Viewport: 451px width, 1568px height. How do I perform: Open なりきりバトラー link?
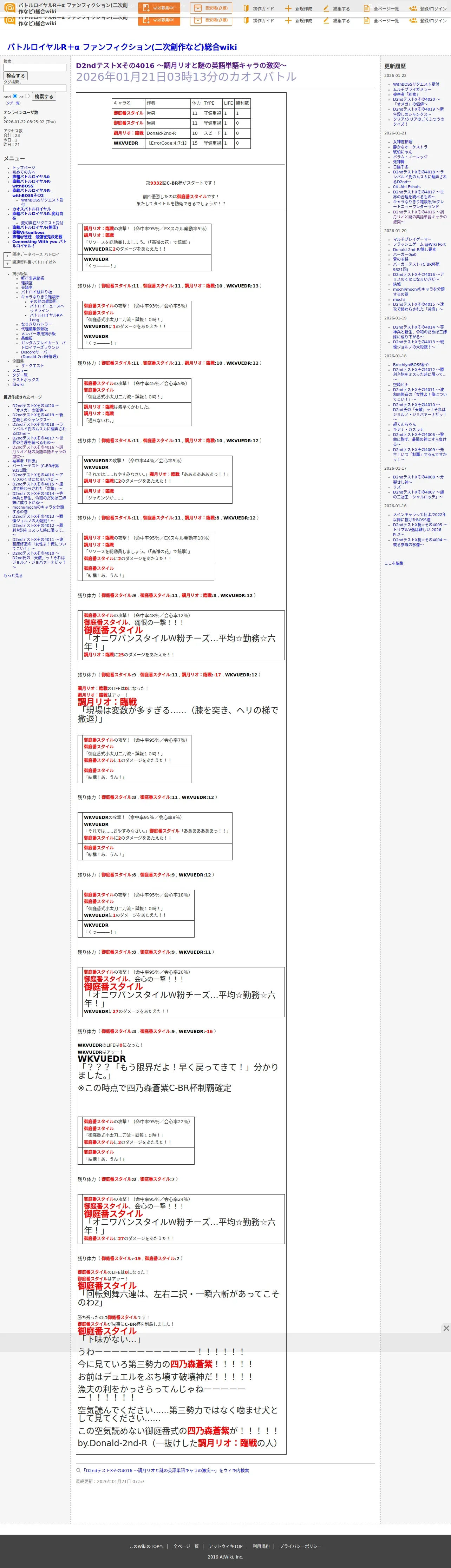37,324
